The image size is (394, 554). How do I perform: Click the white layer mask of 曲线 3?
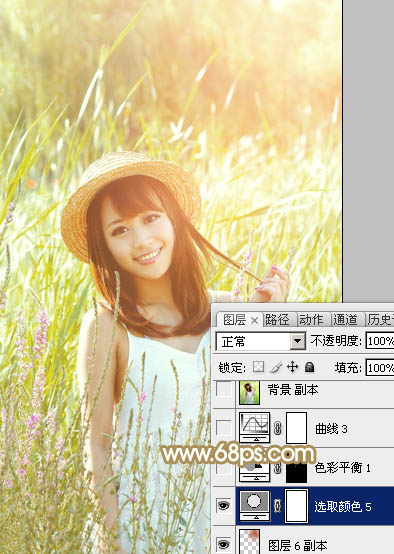point(296,428)
